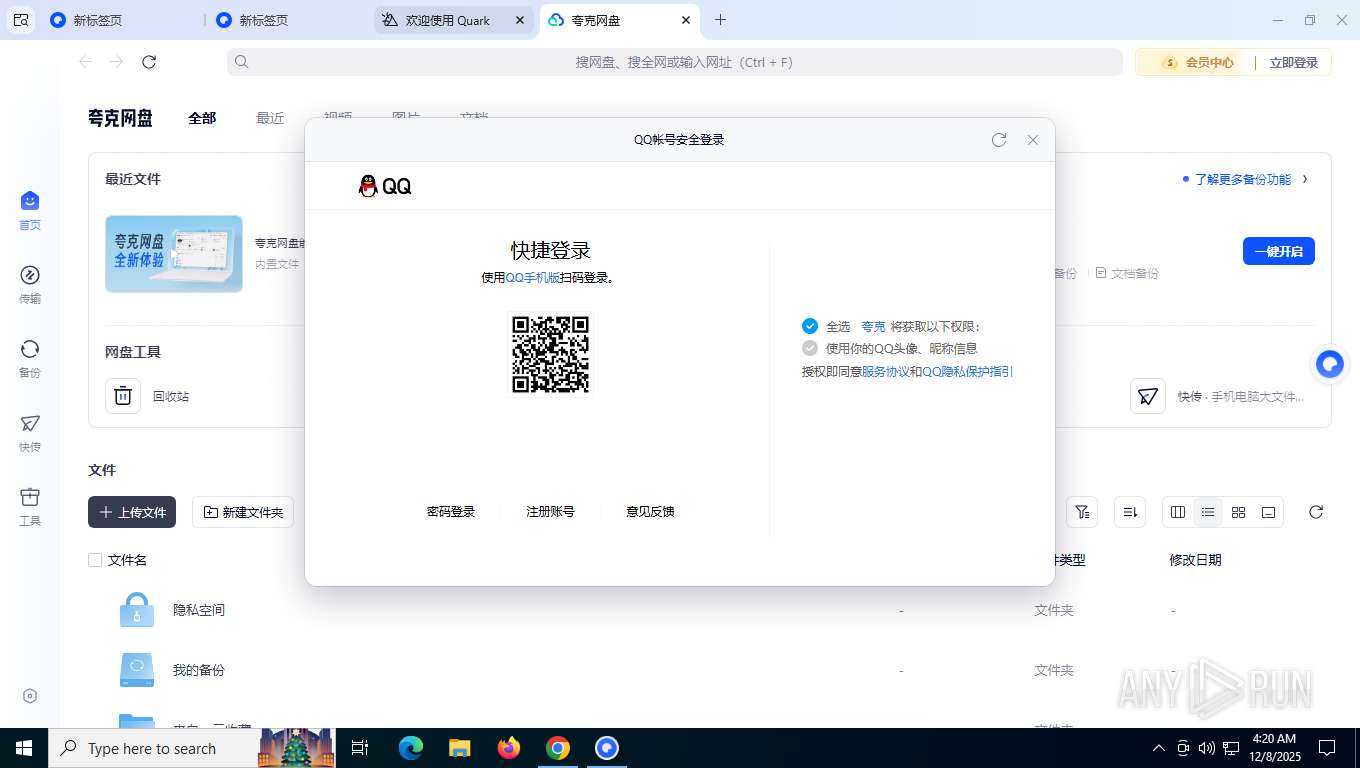The height and width of the screenshot is (768, 1360).
Task: Expand the 了解更多备份功能 chevron
Action: [1305, 180]
